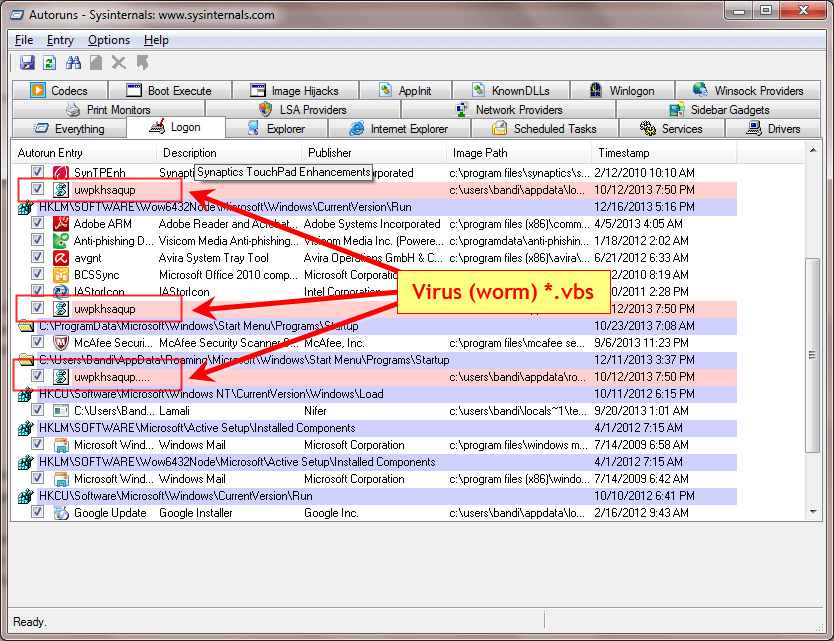Select the HKLM Wow6432Node Active Setup key row
This screenshot has height=641, width=834.
(377, 462)
